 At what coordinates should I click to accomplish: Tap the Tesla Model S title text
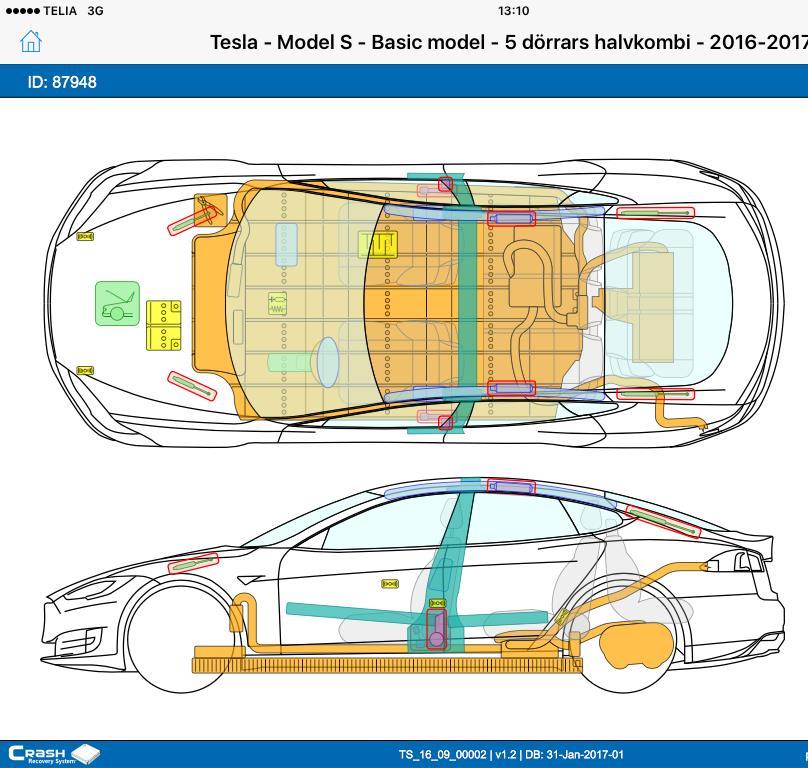(509, 42)
